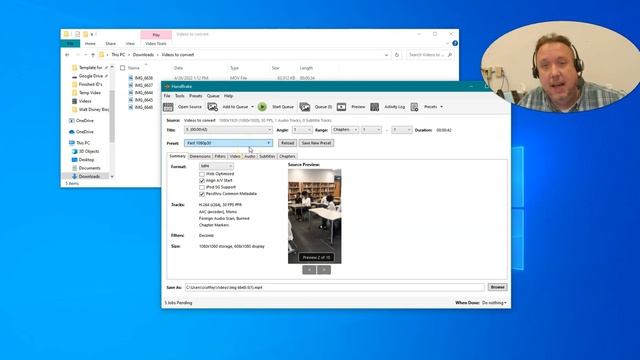The image size is (640, 360).
Task: Click the next preview arrow button
Action: (x=324, y=270)
